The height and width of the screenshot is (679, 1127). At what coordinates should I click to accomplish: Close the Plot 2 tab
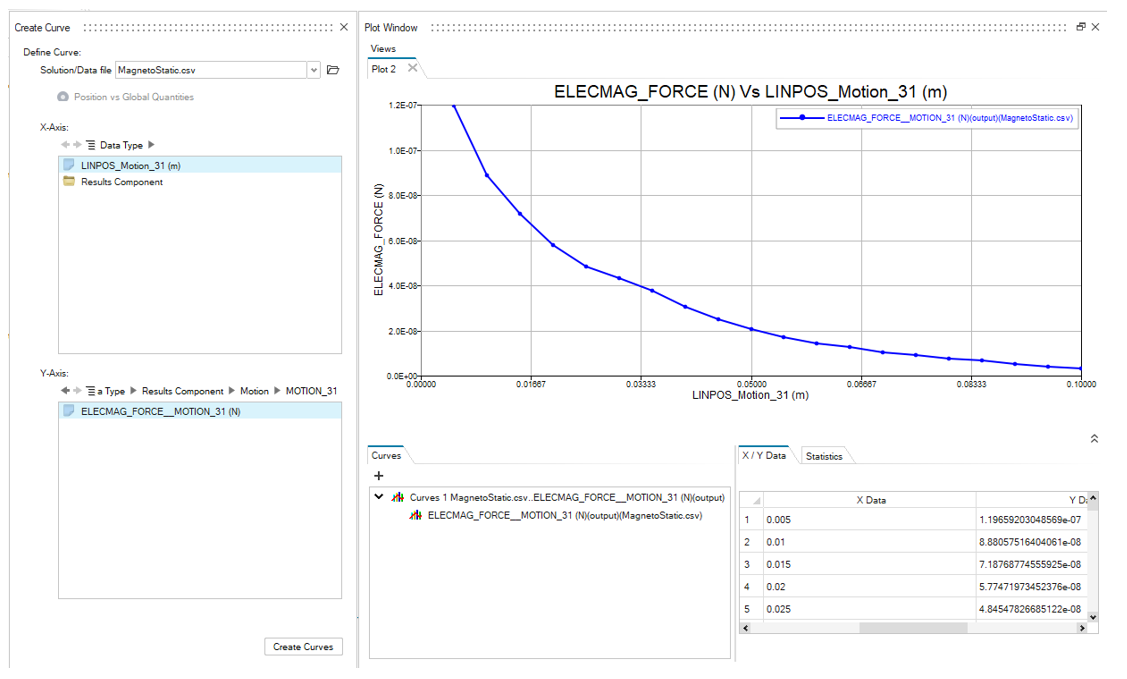tap(412, 69)
